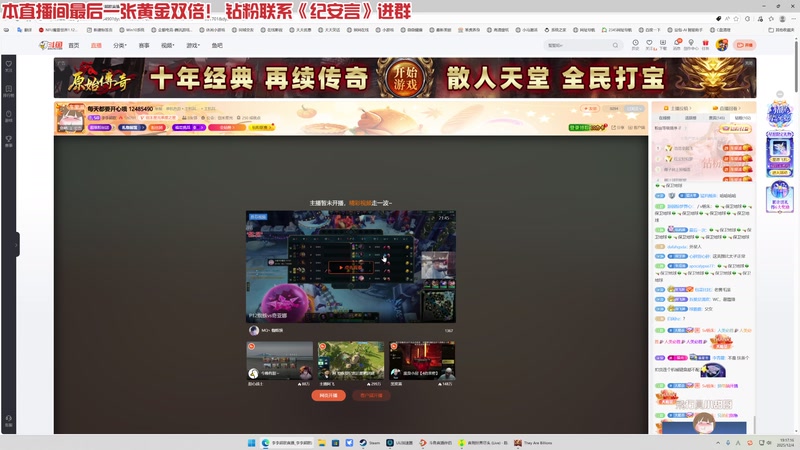Click the orange 网页开播 button
Image resolution: width=800 pixels, height=450 pixels.
329,395
